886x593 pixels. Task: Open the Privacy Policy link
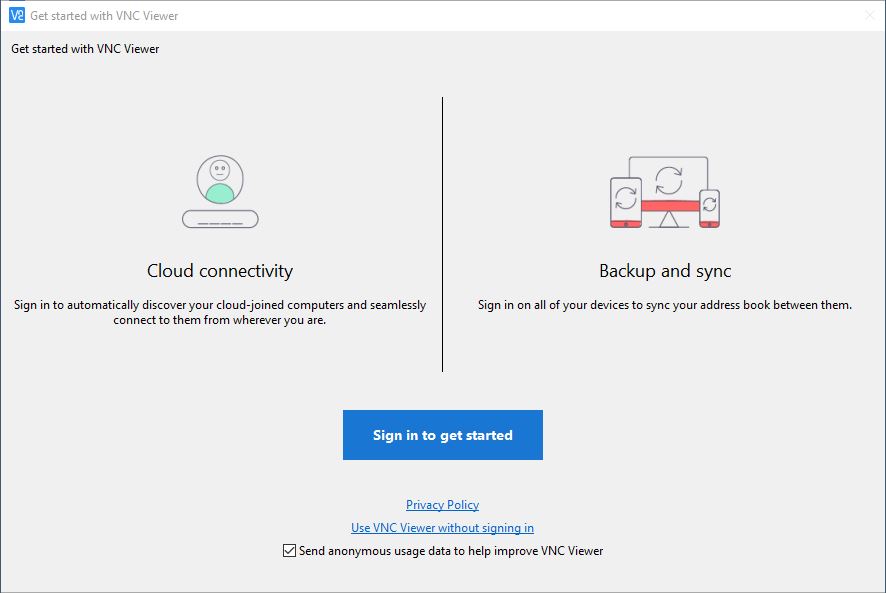click(x=442, y=504)
